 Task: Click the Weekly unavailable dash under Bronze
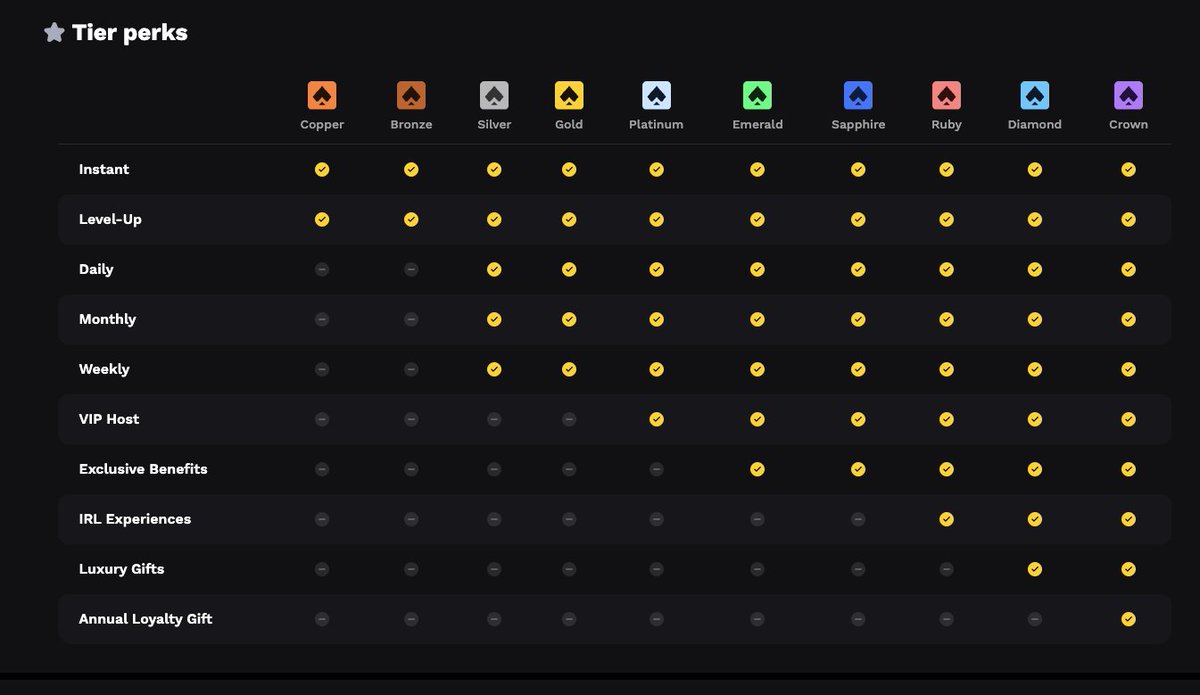[411, 370]
